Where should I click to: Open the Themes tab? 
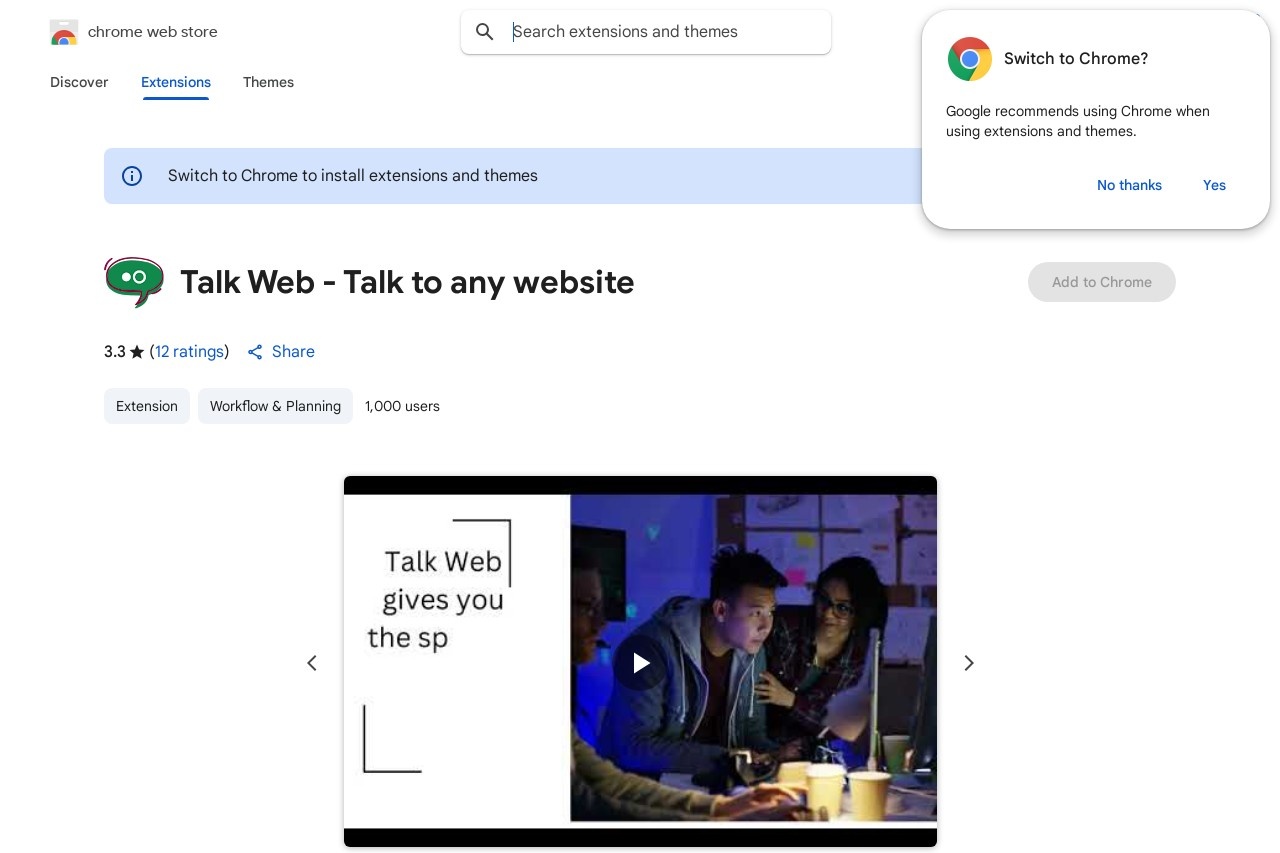(268, 82)
